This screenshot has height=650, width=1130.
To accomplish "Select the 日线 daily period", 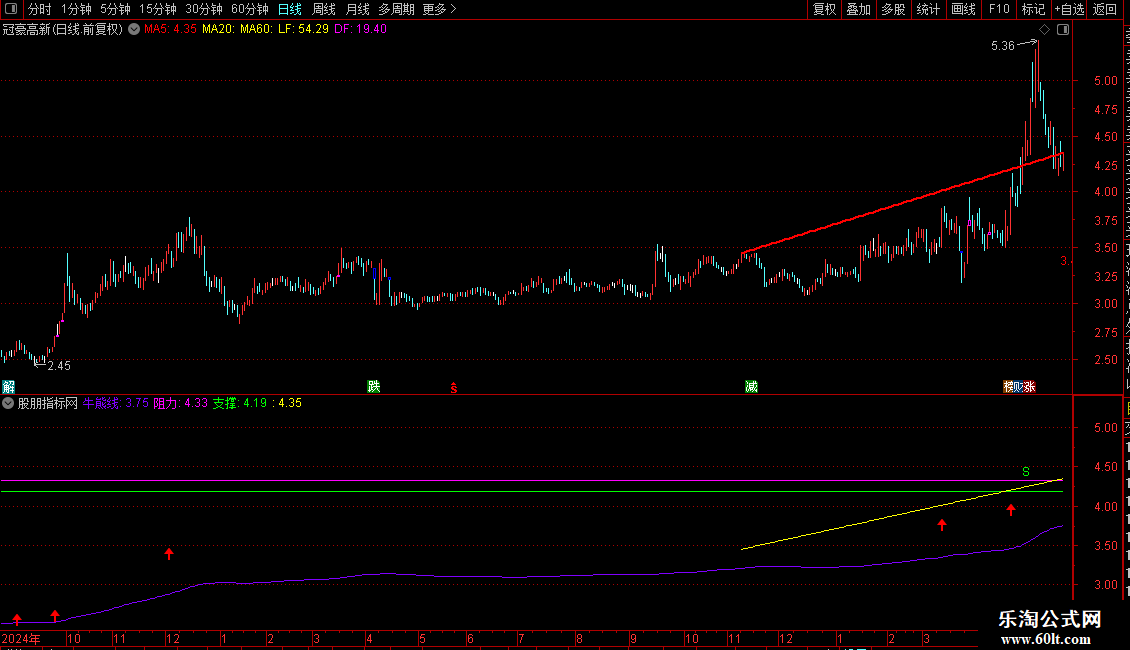I will coord(290,9).
